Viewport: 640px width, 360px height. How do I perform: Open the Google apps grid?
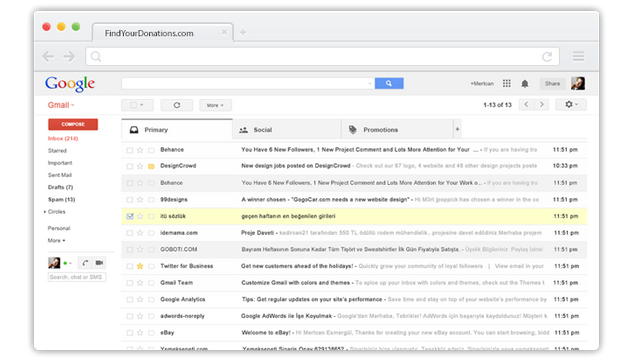[x=507, y=83]
